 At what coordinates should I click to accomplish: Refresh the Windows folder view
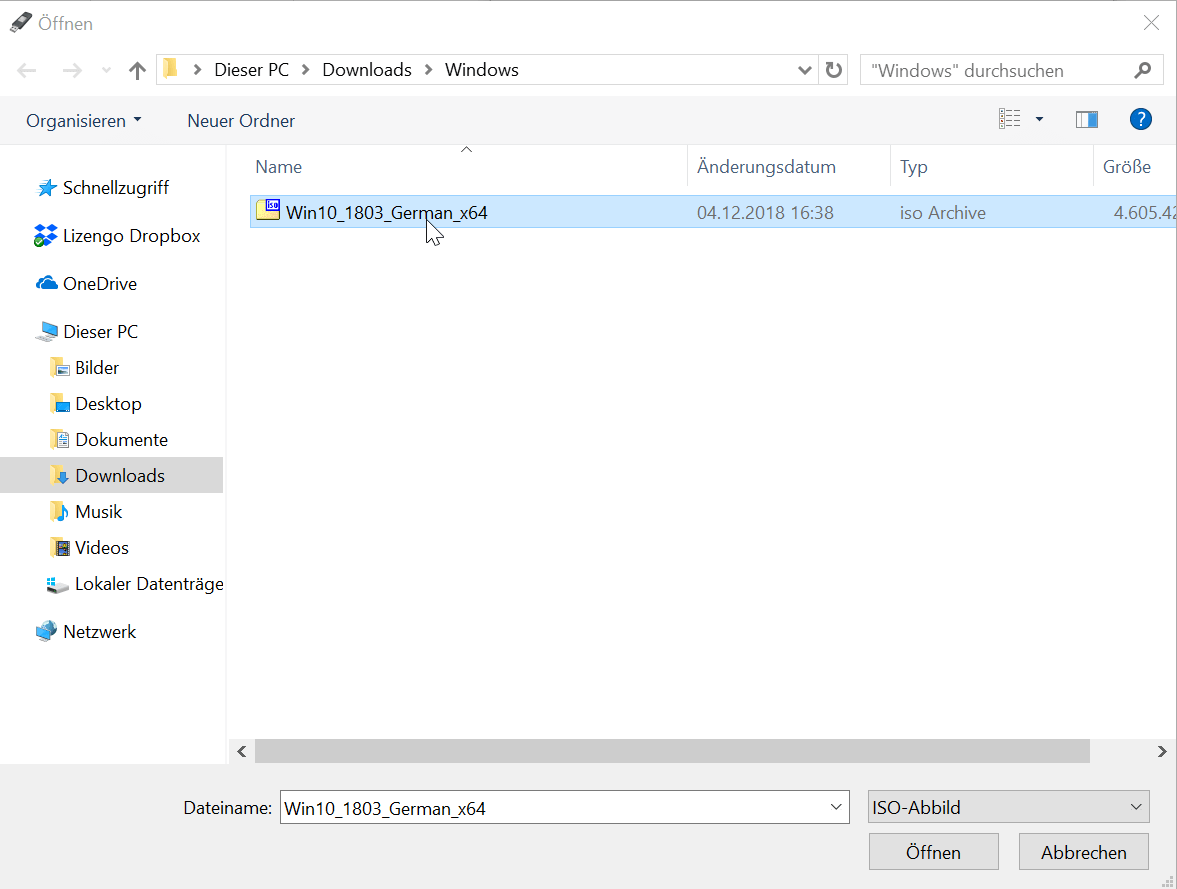tap(833, 70)
